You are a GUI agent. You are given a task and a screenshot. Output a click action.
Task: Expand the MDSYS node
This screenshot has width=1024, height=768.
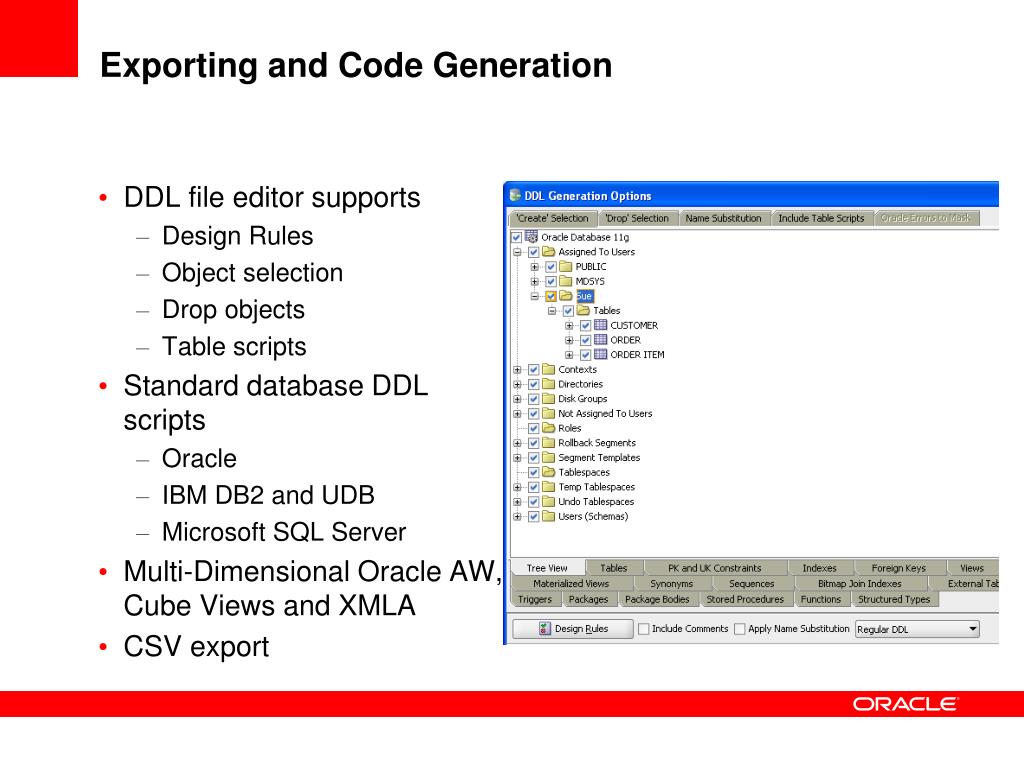(x=534, y=281)
